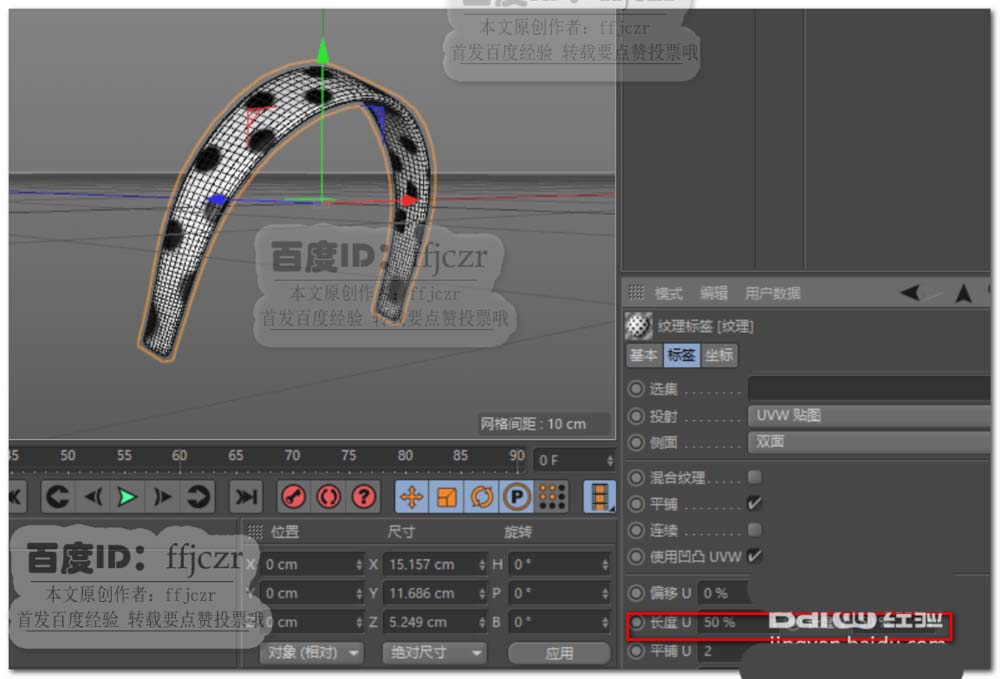Go to next keyframe icon

pyautogui.click(x=197, y=497)
